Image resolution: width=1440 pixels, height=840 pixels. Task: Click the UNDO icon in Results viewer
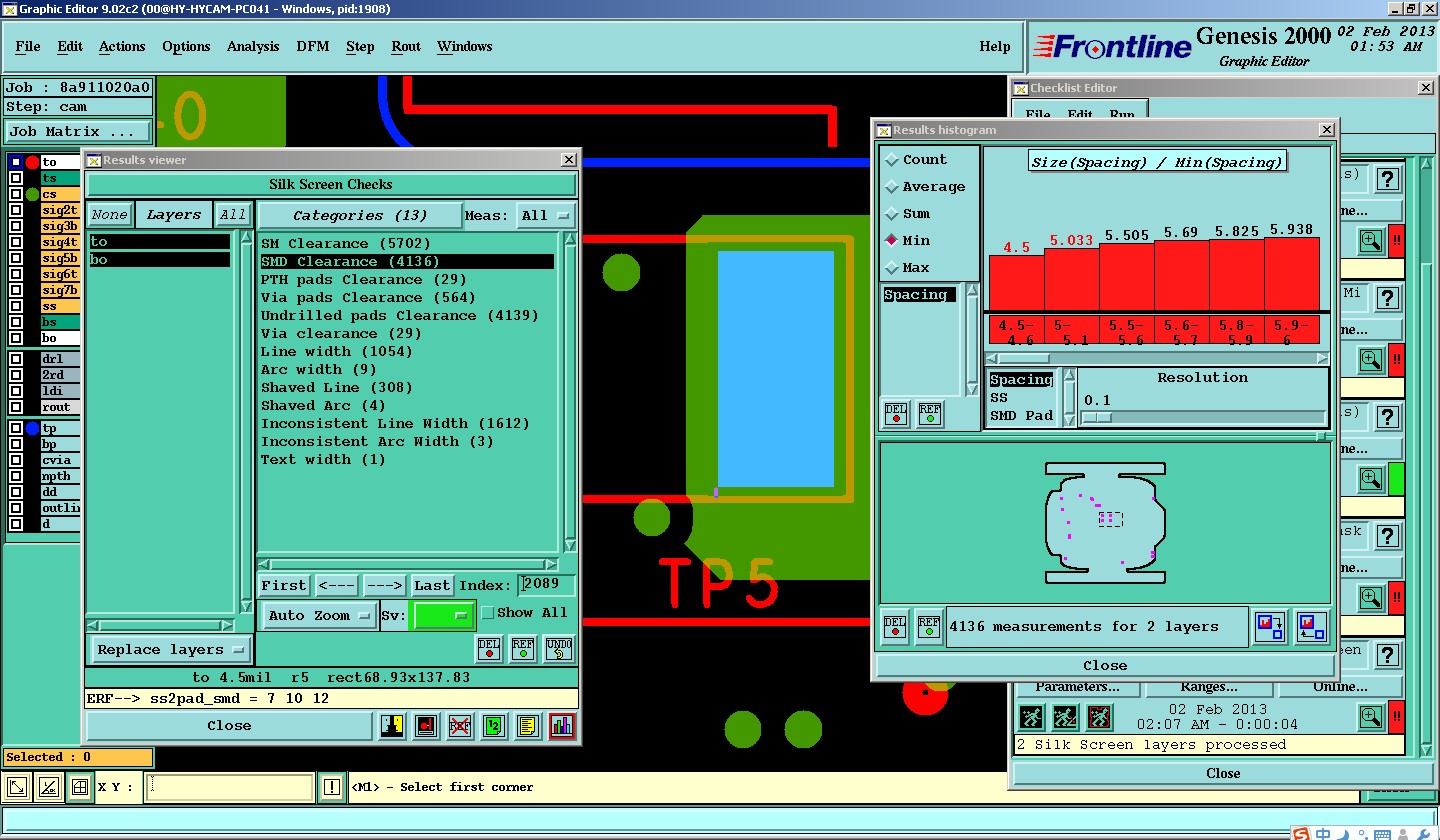click(559, 649)
